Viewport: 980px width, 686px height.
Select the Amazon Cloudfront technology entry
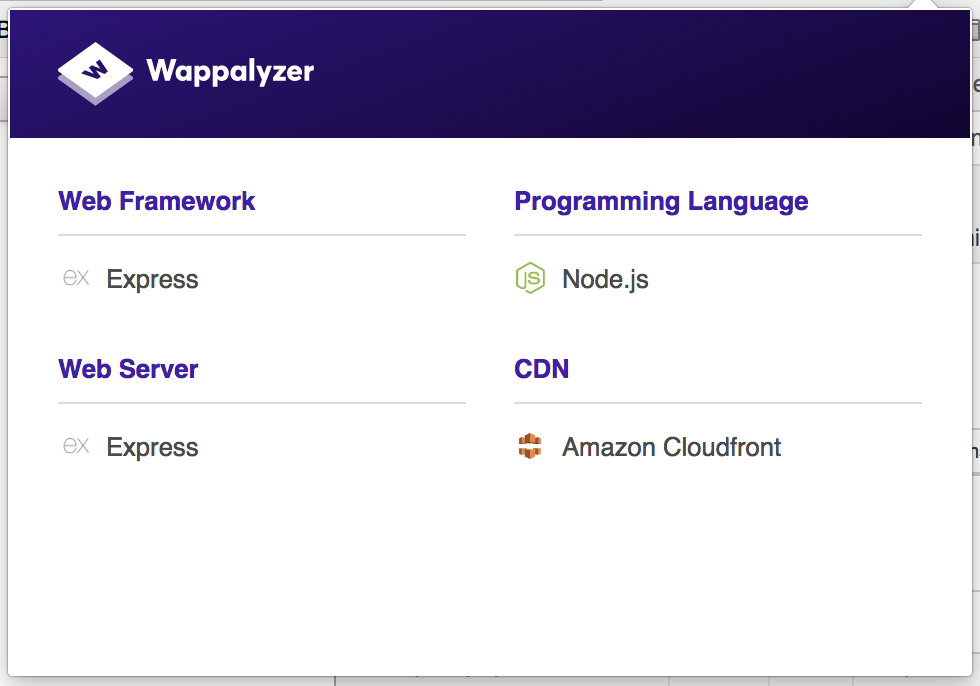coord(673,447)
